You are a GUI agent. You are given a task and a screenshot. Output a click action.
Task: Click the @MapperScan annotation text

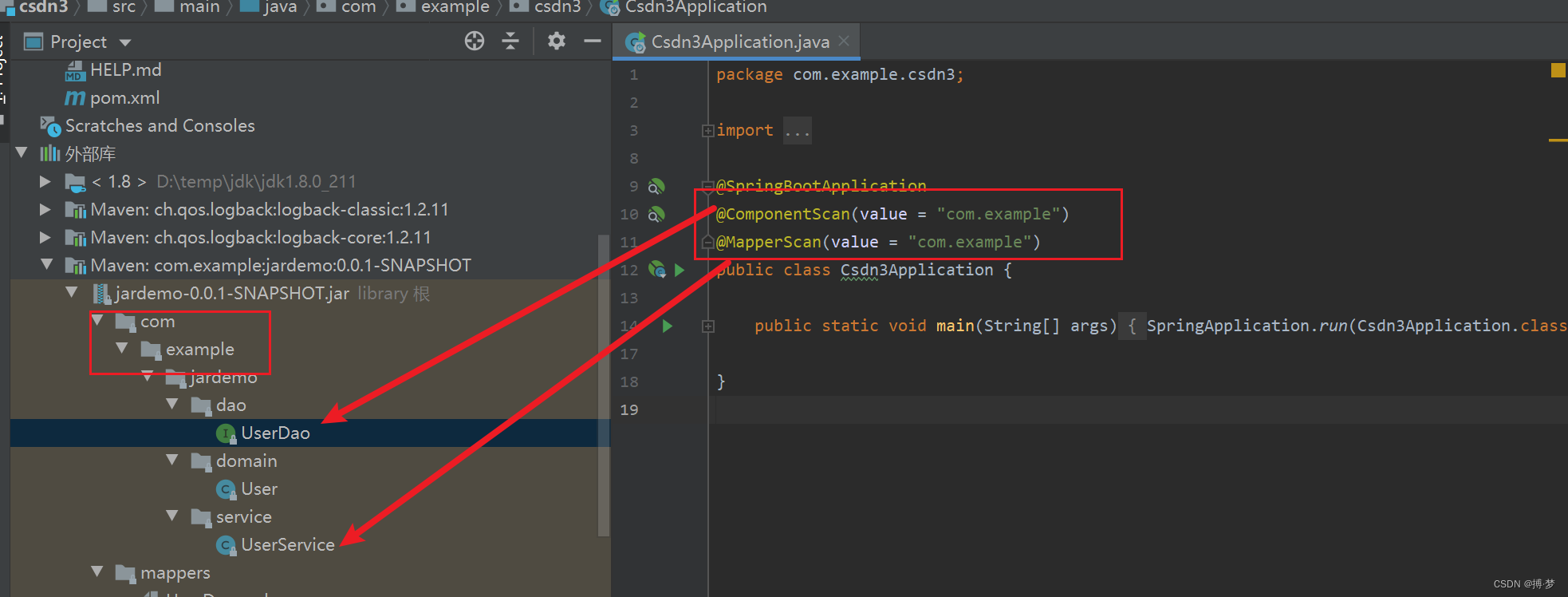769,242
